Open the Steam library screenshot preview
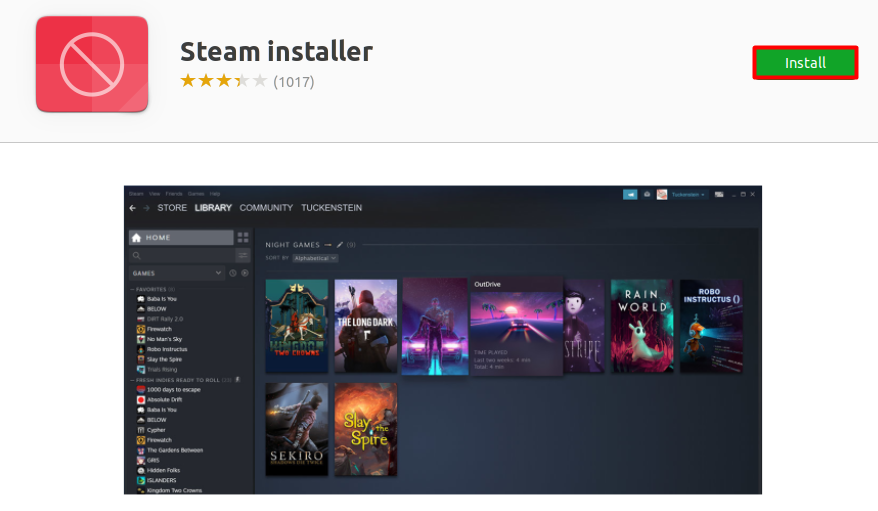 442,340
